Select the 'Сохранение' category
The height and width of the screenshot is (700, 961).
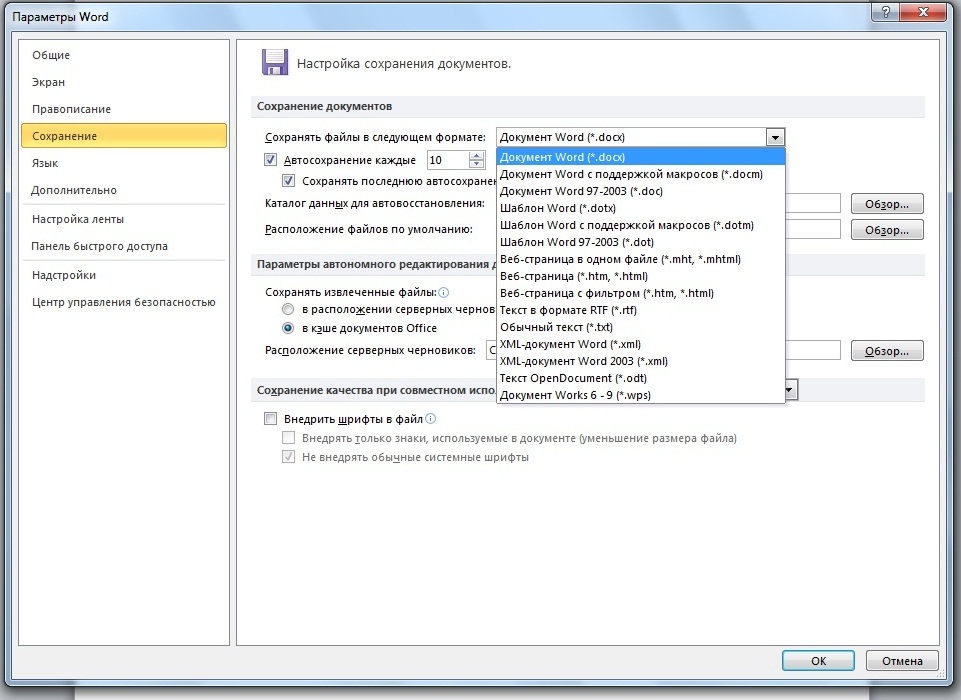(124, 136)
